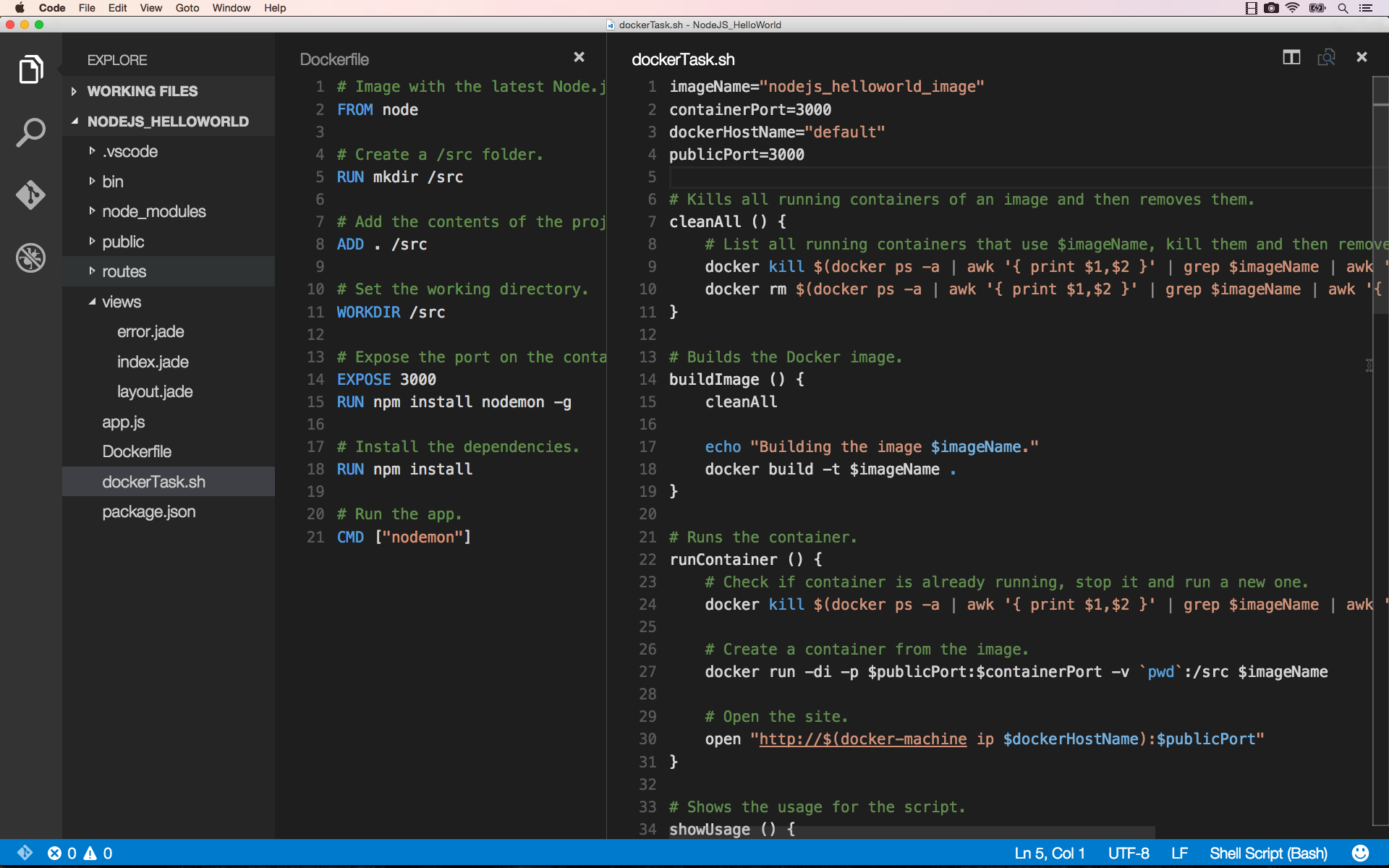Collapse the NODEJS_HELLOWORLD project root
Screen dimensions: 1389x868
tap(168, 122)
